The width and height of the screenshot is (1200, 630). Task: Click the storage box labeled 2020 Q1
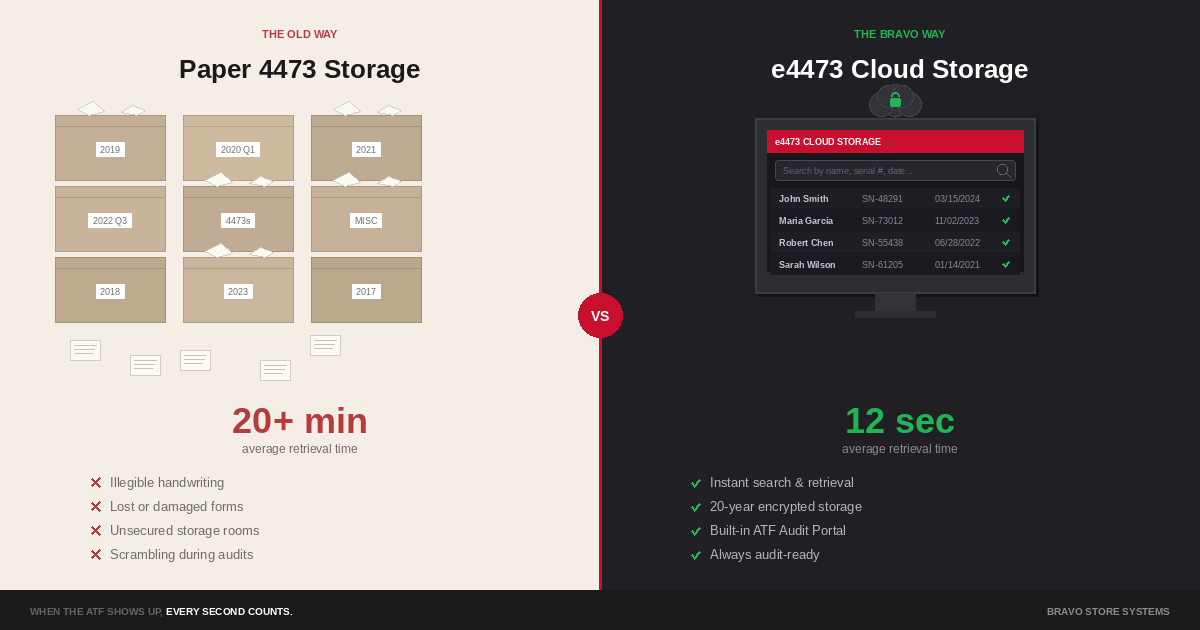click(238, 148)
